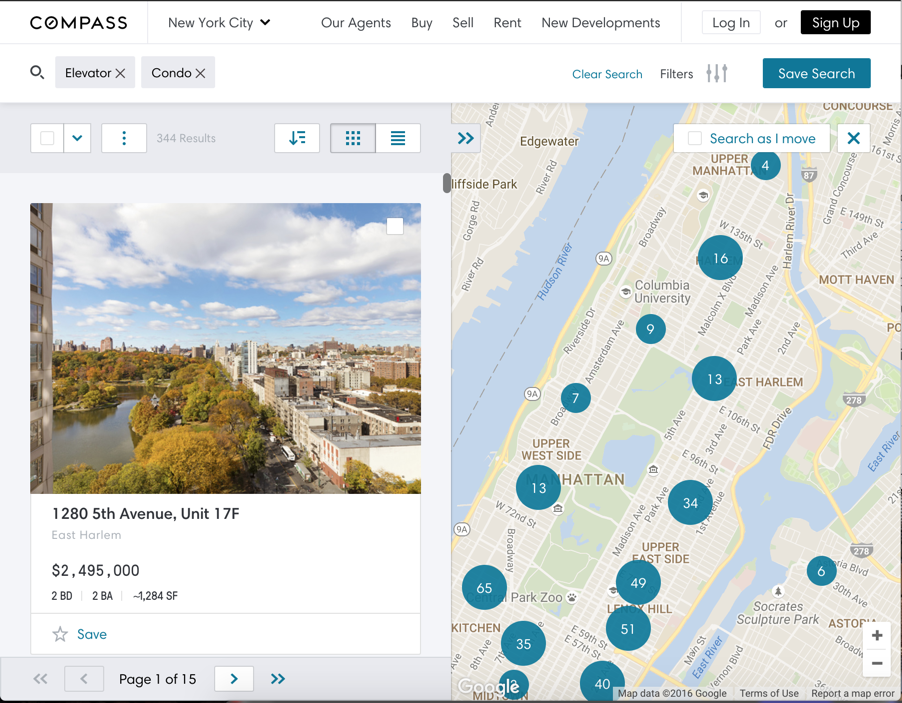
Task: Go to next results page
Action: (x=234, y=679)
